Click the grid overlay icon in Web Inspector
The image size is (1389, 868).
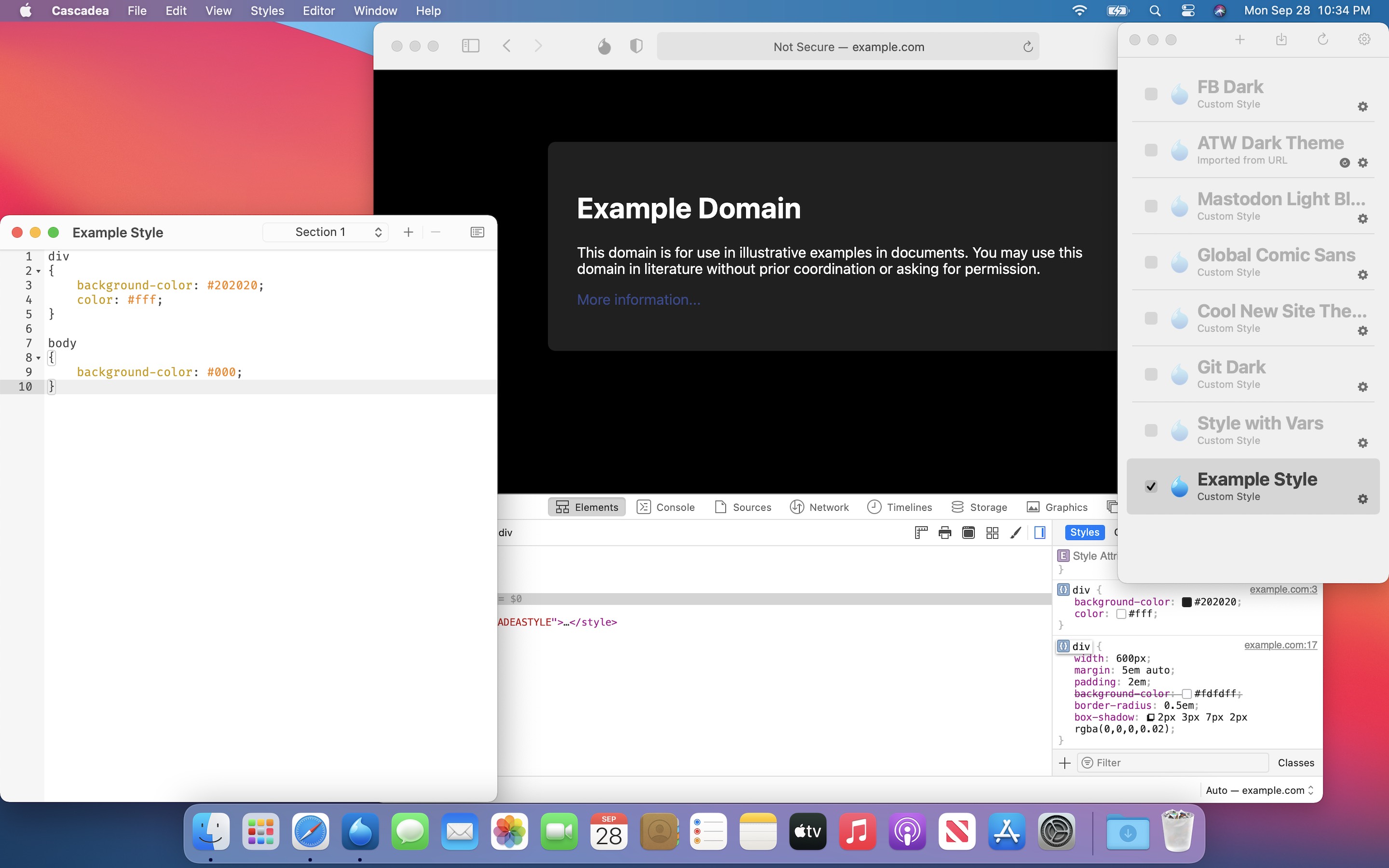992,533
